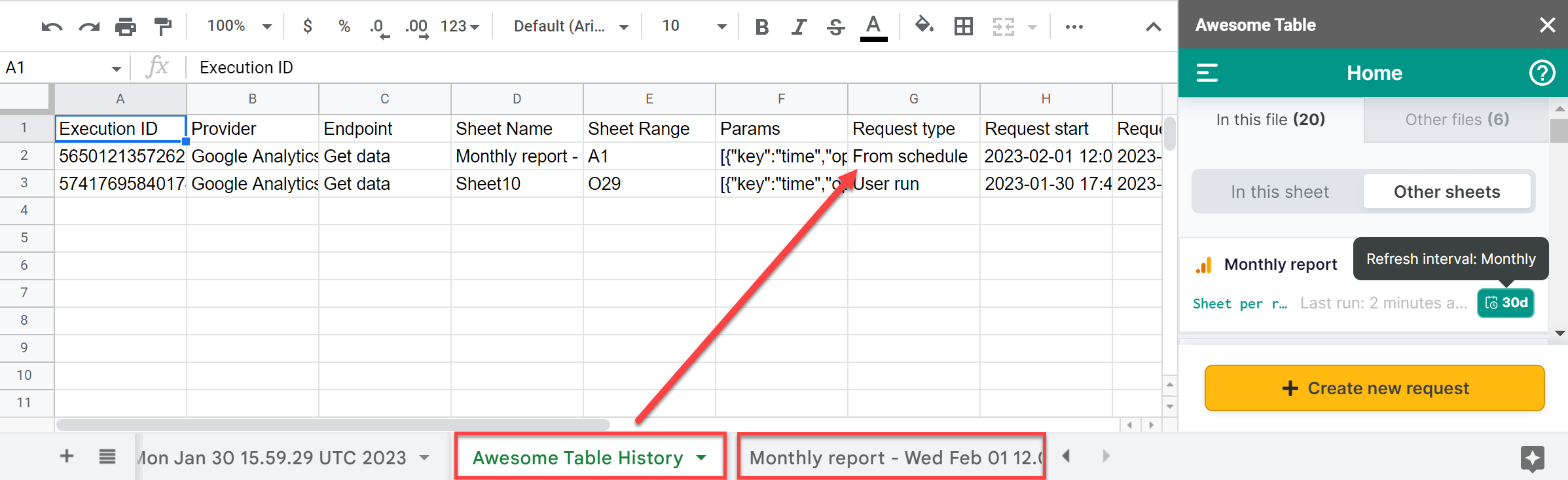This screenshot has width=1568, height=480.
Task: Switch to the Other files (6) tab
Action: pos(1457,120)
